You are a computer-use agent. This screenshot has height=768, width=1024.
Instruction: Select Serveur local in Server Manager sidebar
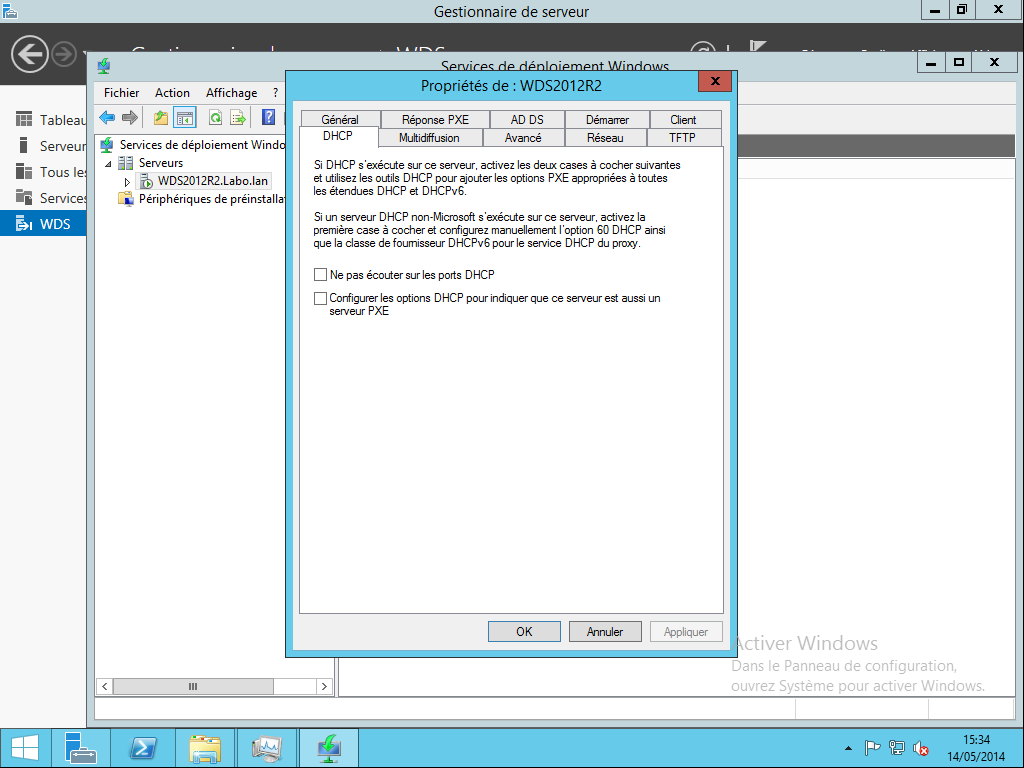tap(43, 146)
